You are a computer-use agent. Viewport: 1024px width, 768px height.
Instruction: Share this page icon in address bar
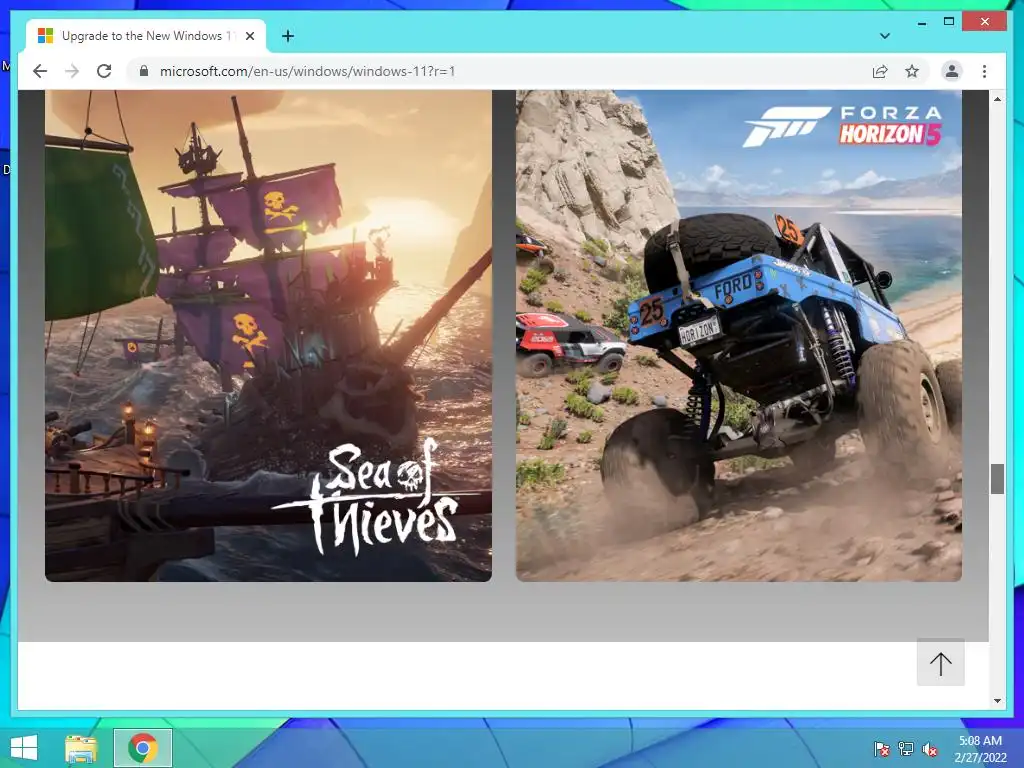pyautogui.click(x=880, y=71)
